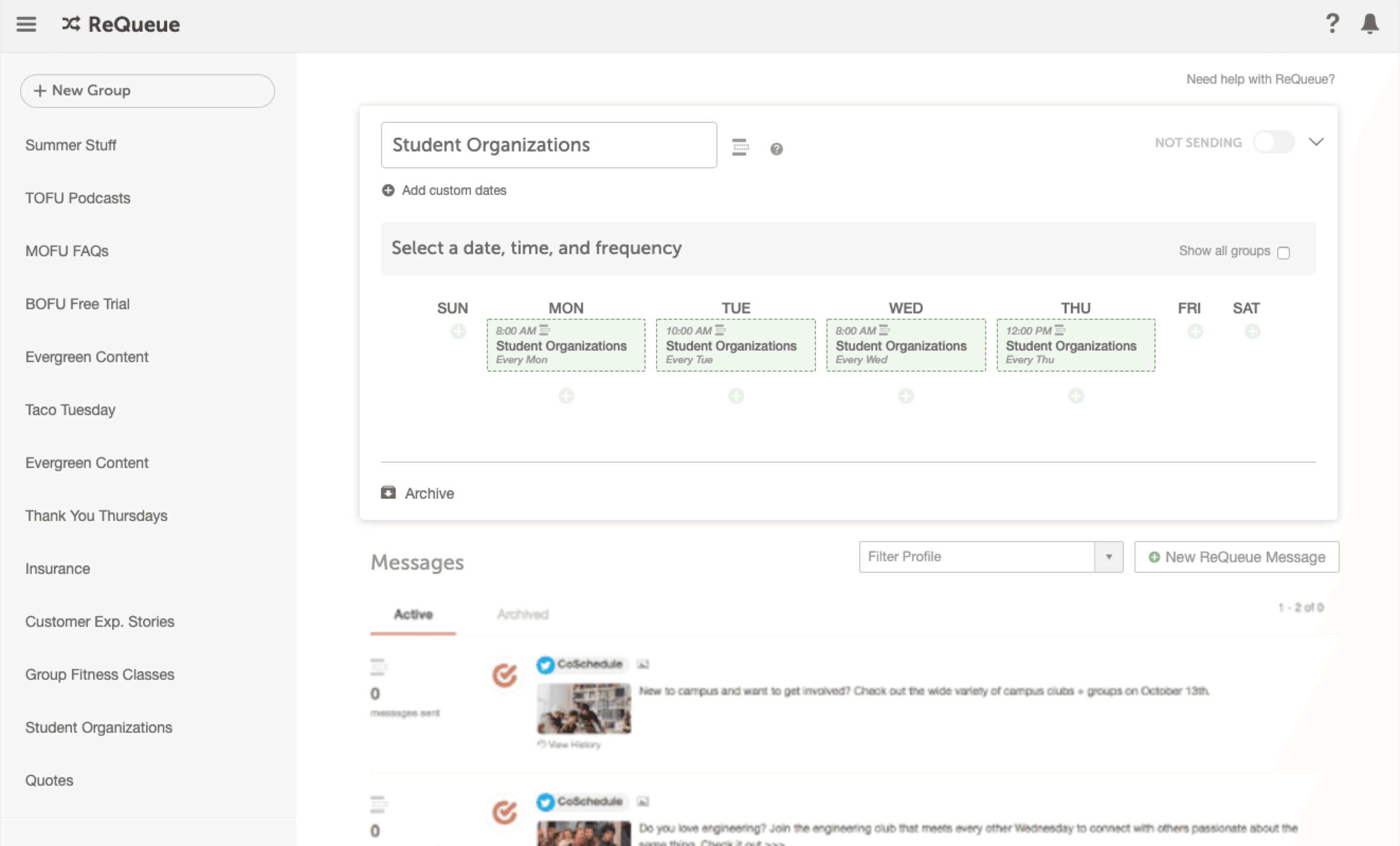Click the ReQueue shuffle logo icon
The image size is (1400, 846).
(x=71, y=24)
